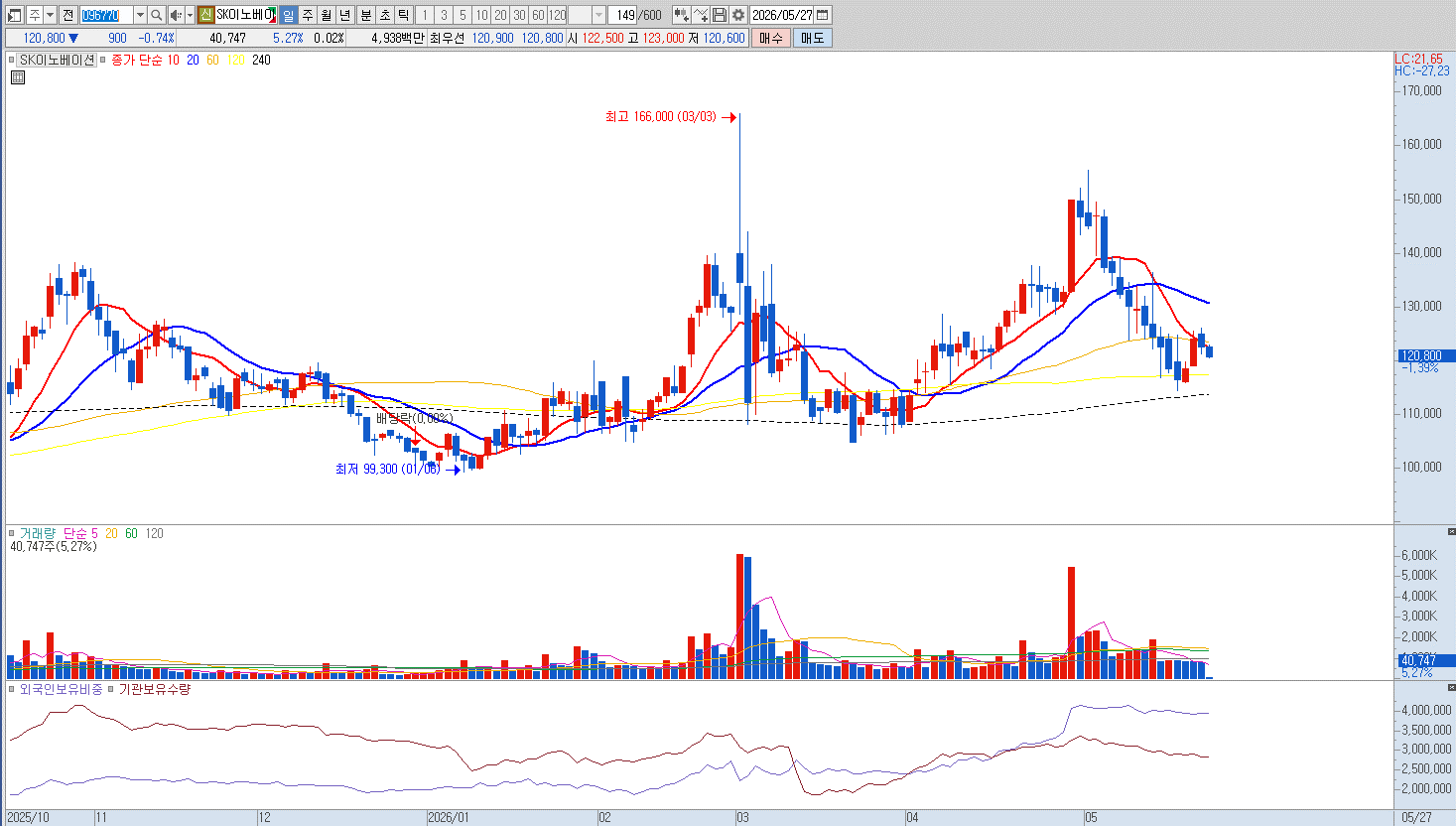
Task: Open the chart settings gear icon
Action: [738, 15]
